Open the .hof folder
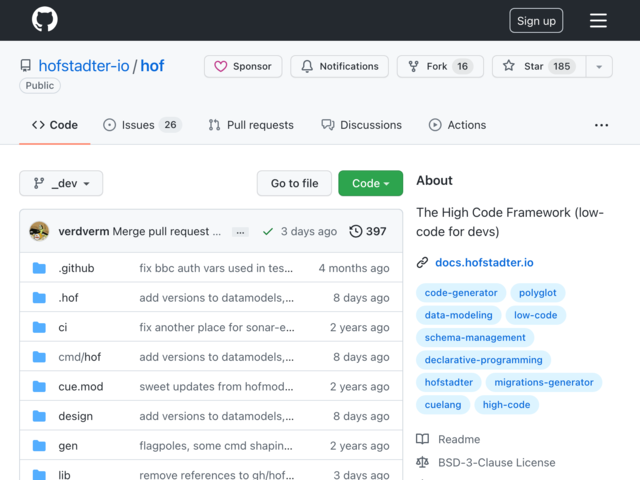This screenshot has height=480, width=640. click(68, 298)
